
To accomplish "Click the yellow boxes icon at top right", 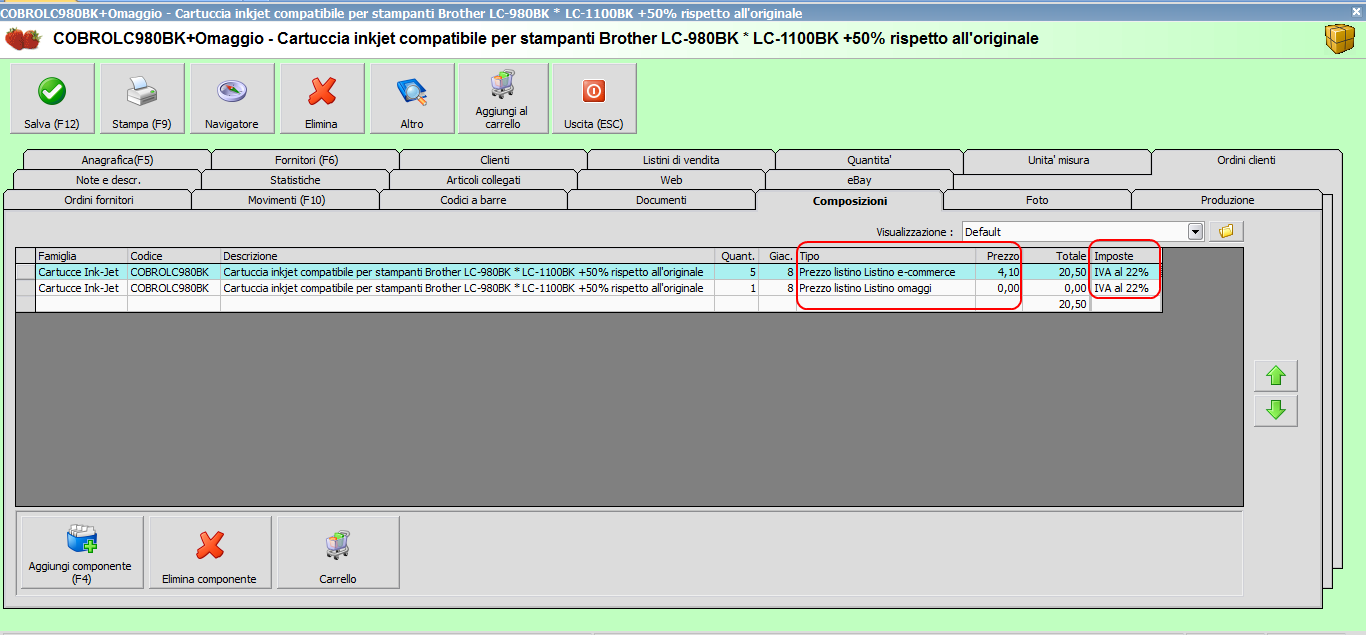I will [x=1338, y=39].
